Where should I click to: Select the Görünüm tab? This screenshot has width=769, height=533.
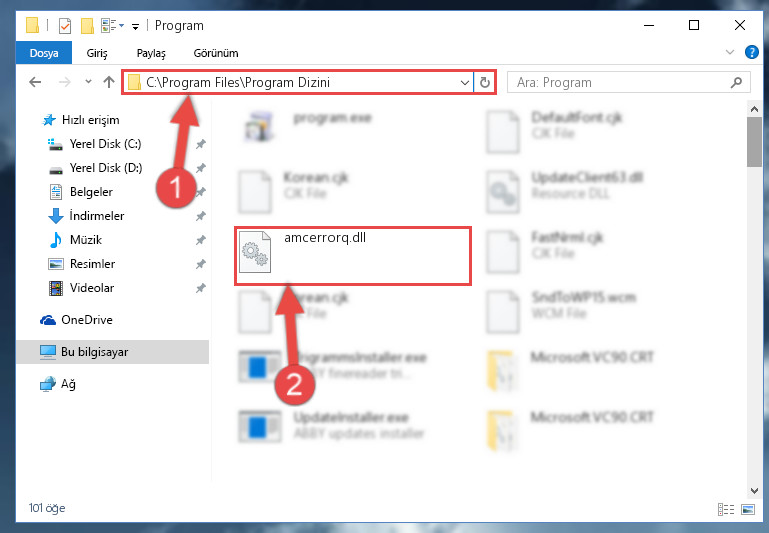(x=216, y=53)
